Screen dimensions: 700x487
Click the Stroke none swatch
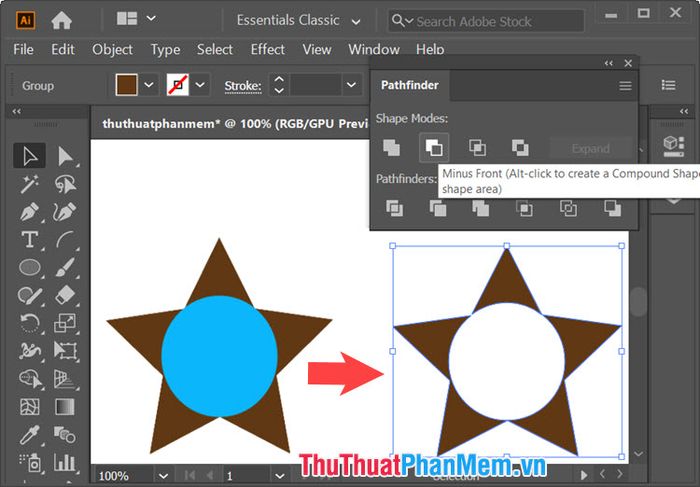[x=178, y=84]
